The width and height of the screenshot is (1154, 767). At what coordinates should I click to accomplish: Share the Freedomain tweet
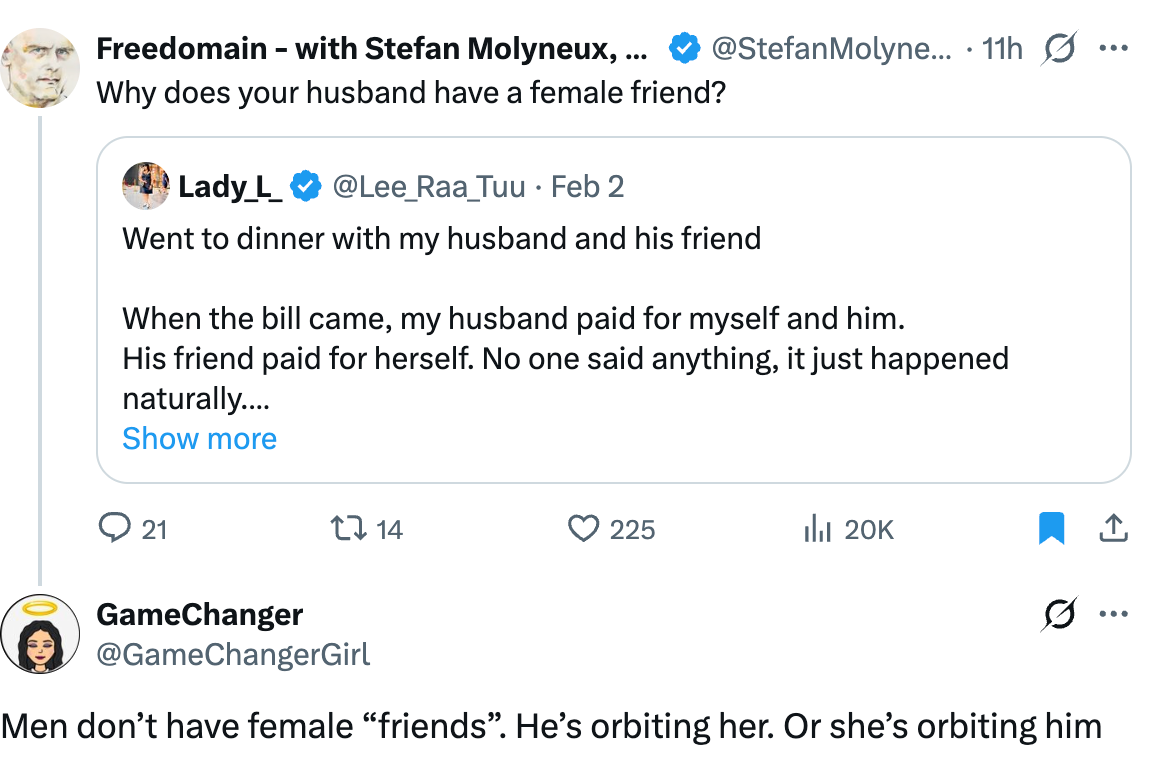click(x=1113, y=528)
